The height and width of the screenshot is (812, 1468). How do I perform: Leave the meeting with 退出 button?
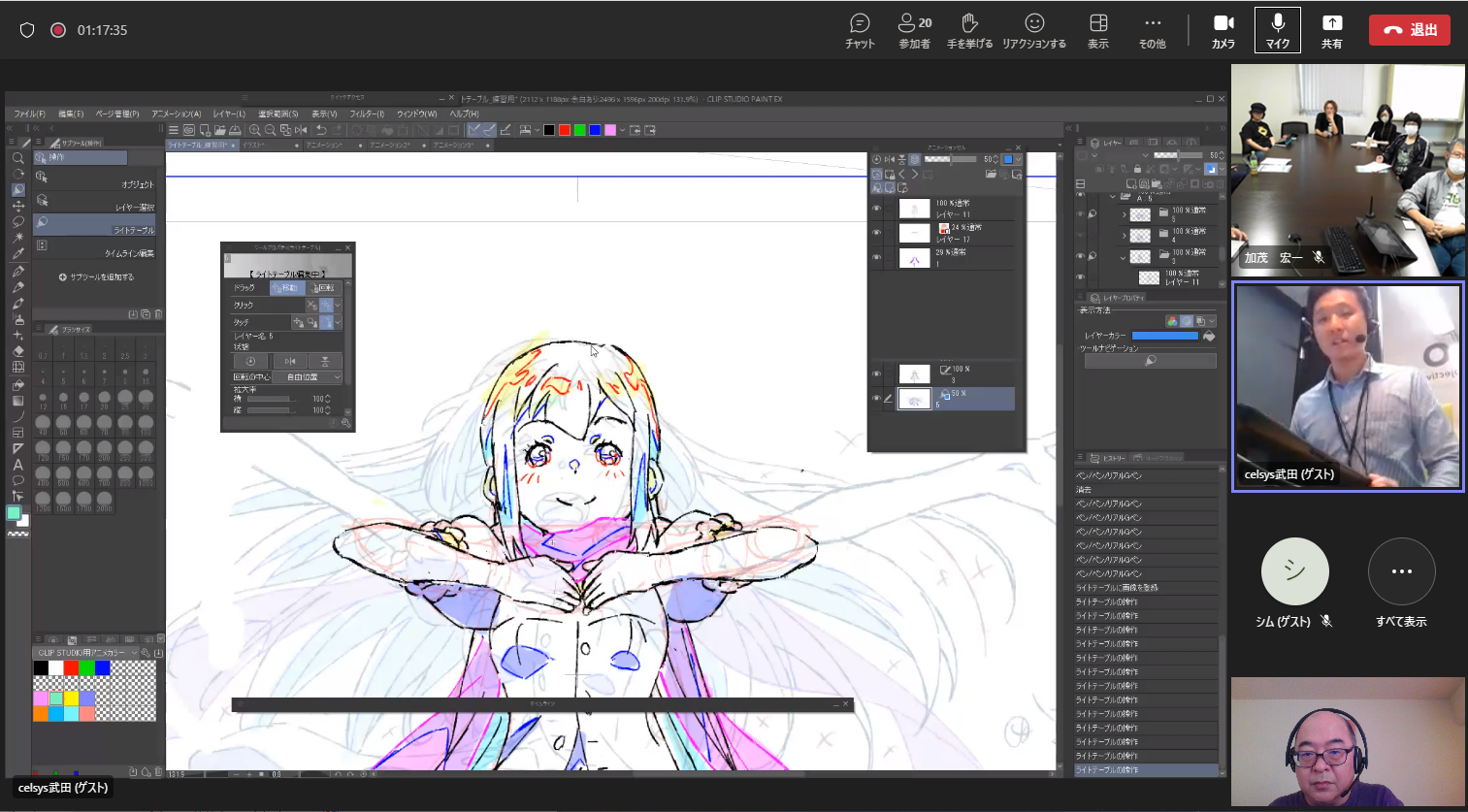pos(1410,30)
